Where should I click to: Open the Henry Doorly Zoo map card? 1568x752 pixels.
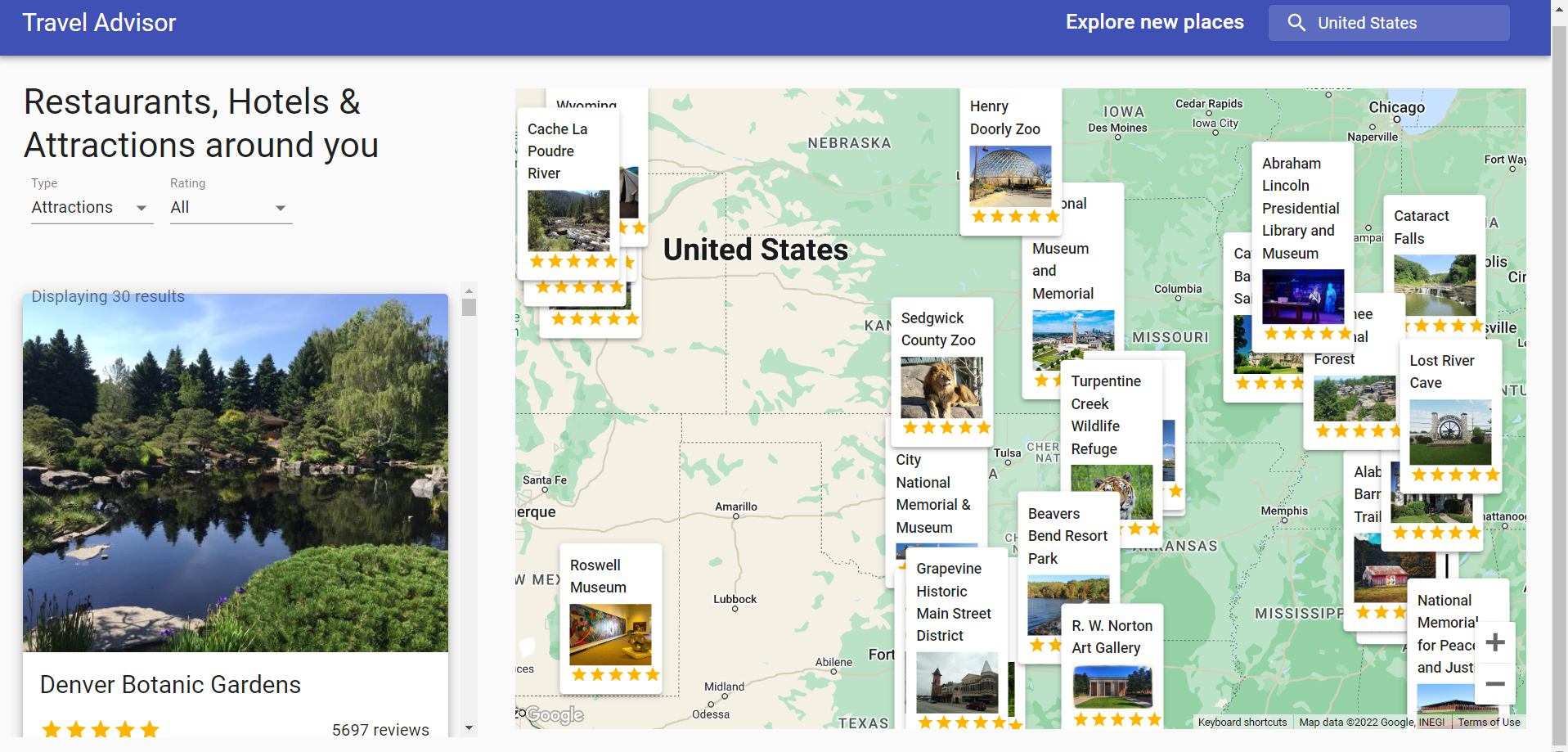click(x=1010, y=162)
